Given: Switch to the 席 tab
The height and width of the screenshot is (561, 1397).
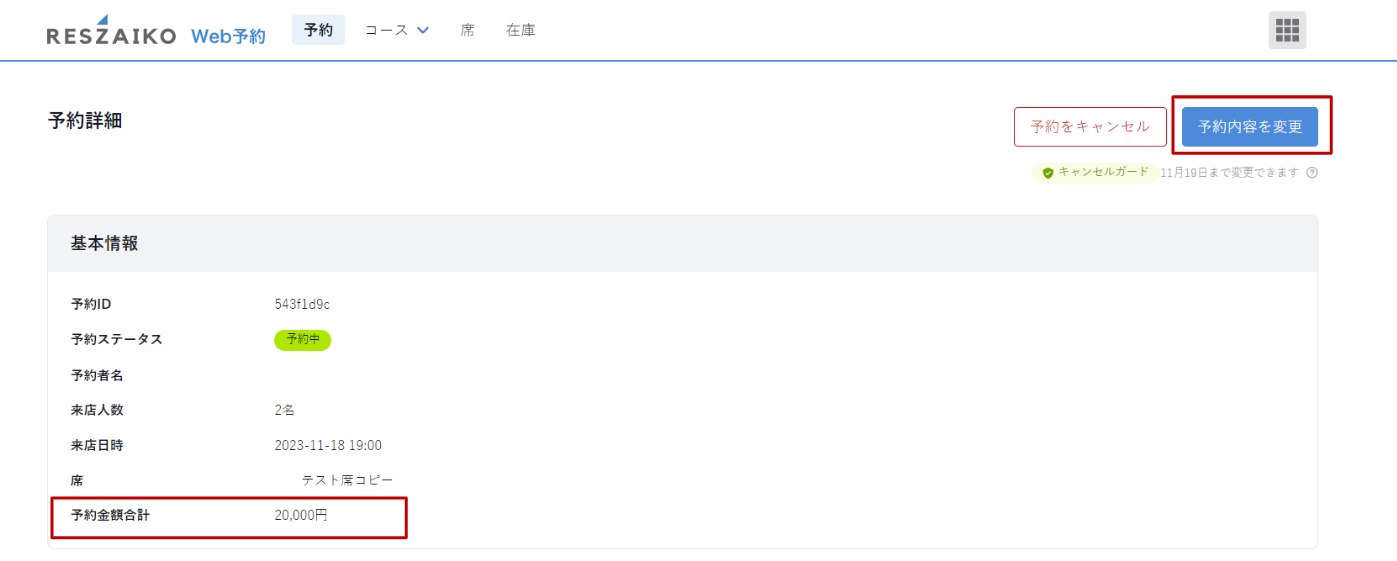Looking at the screenshot, I should pyautogui.click(x=467, y=30).
